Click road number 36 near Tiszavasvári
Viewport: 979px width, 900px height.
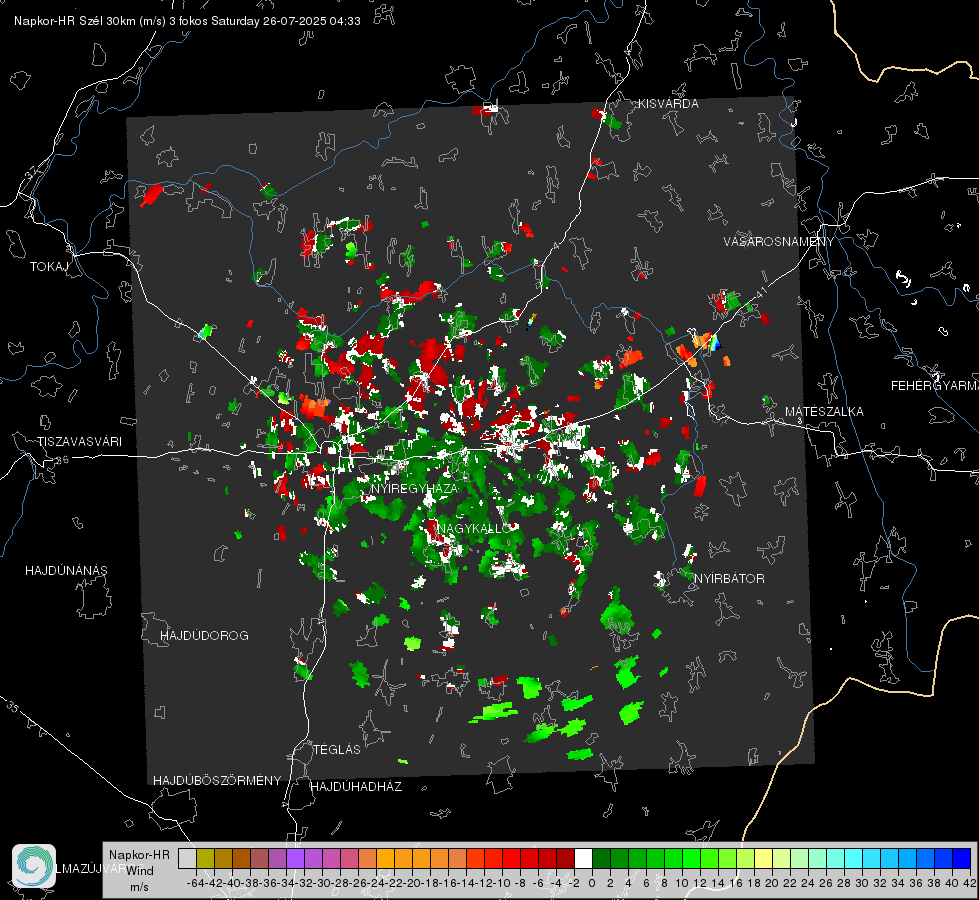pyautogui.click(x=62, y=460)
